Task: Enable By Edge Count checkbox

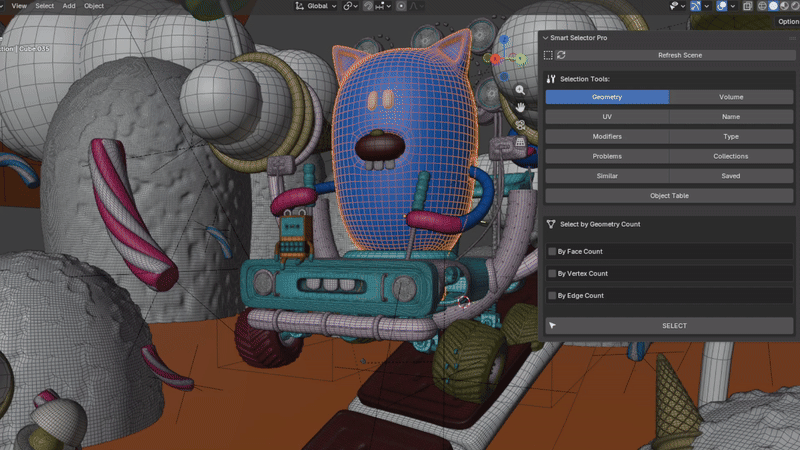Action: click(x=552, y=295)
